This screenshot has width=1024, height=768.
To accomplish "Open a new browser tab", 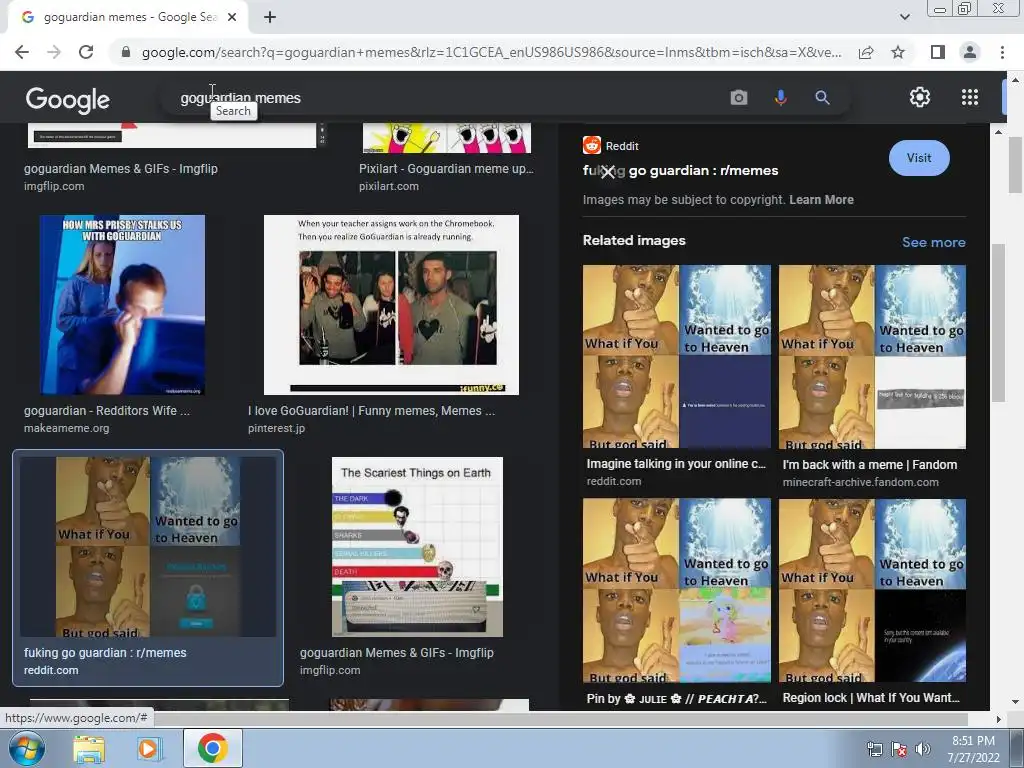I will point(270,17).
